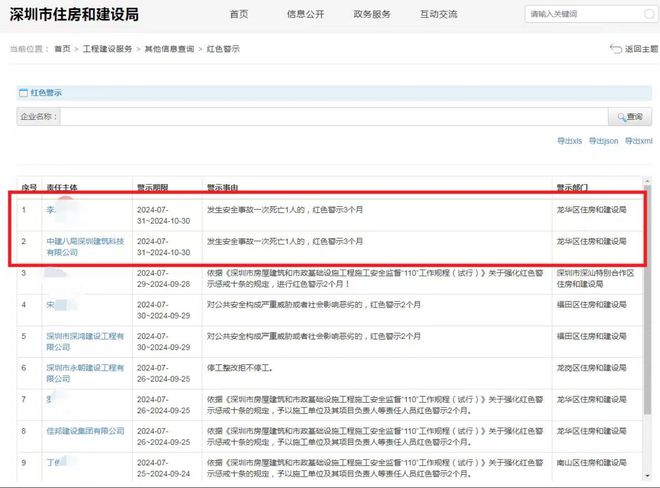Viewport: 660px width, 488px height.
Task: Open 中建八局深圳建筑科技有限公司 entry link
Action: 85,247
